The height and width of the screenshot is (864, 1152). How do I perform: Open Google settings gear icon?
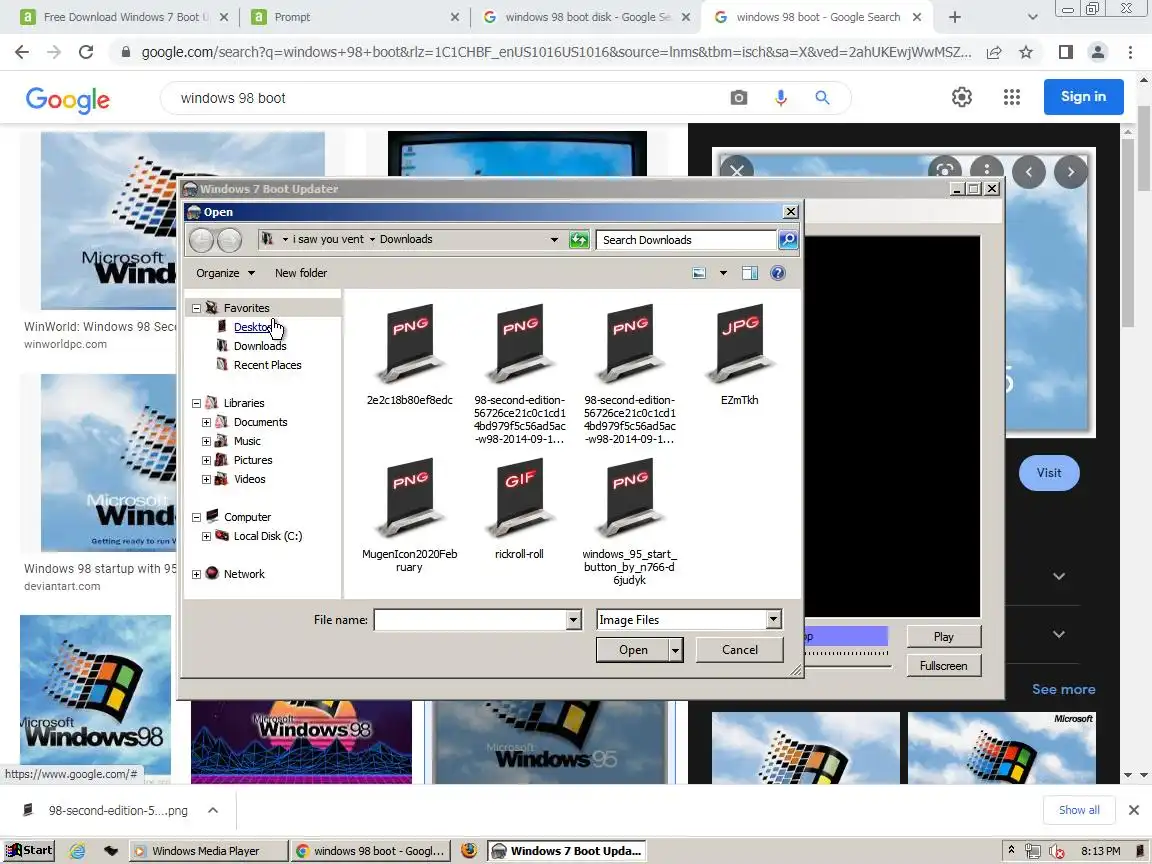[962, 97]
